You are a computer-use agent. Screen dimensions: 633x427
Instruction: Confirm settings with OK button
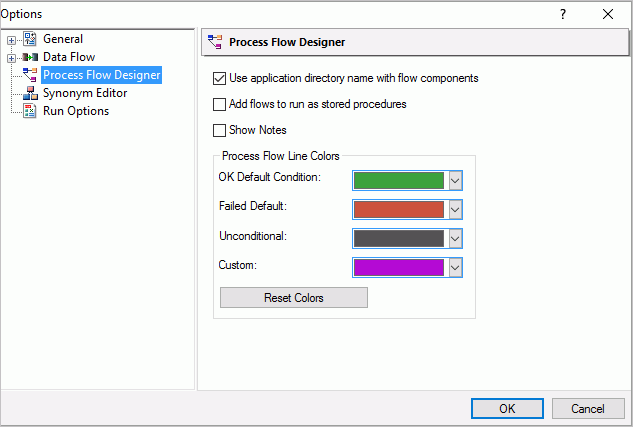(x=507, y=408)
